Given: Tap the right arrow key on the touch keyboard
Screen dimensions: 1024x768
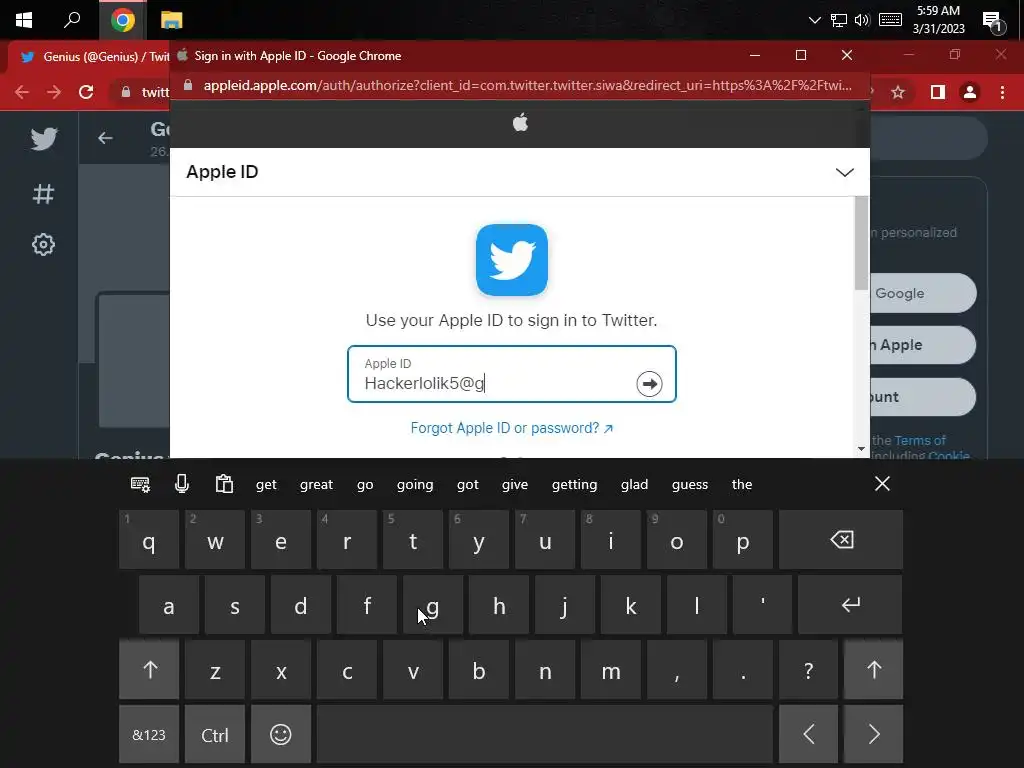Looking at the screenshot, I should coord(874,735).
